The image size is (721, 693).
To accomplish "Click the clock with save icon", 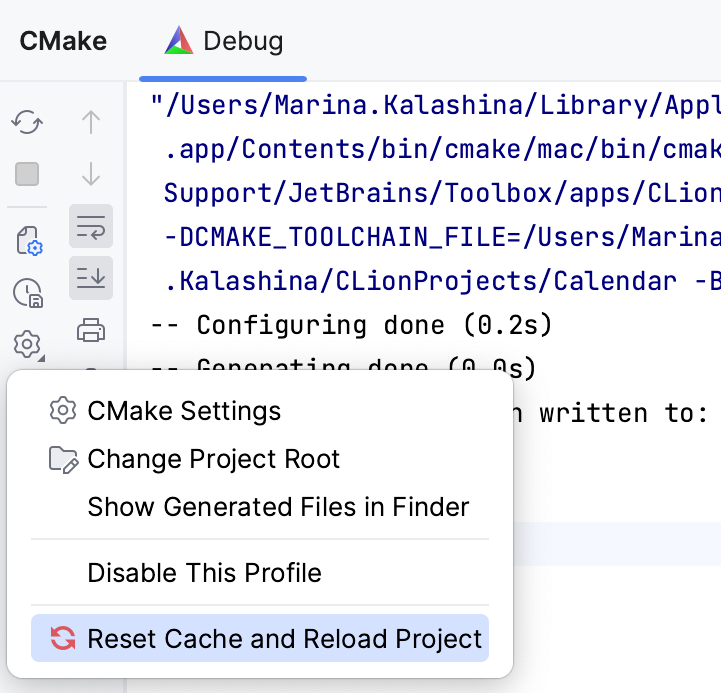I will 28,292.
